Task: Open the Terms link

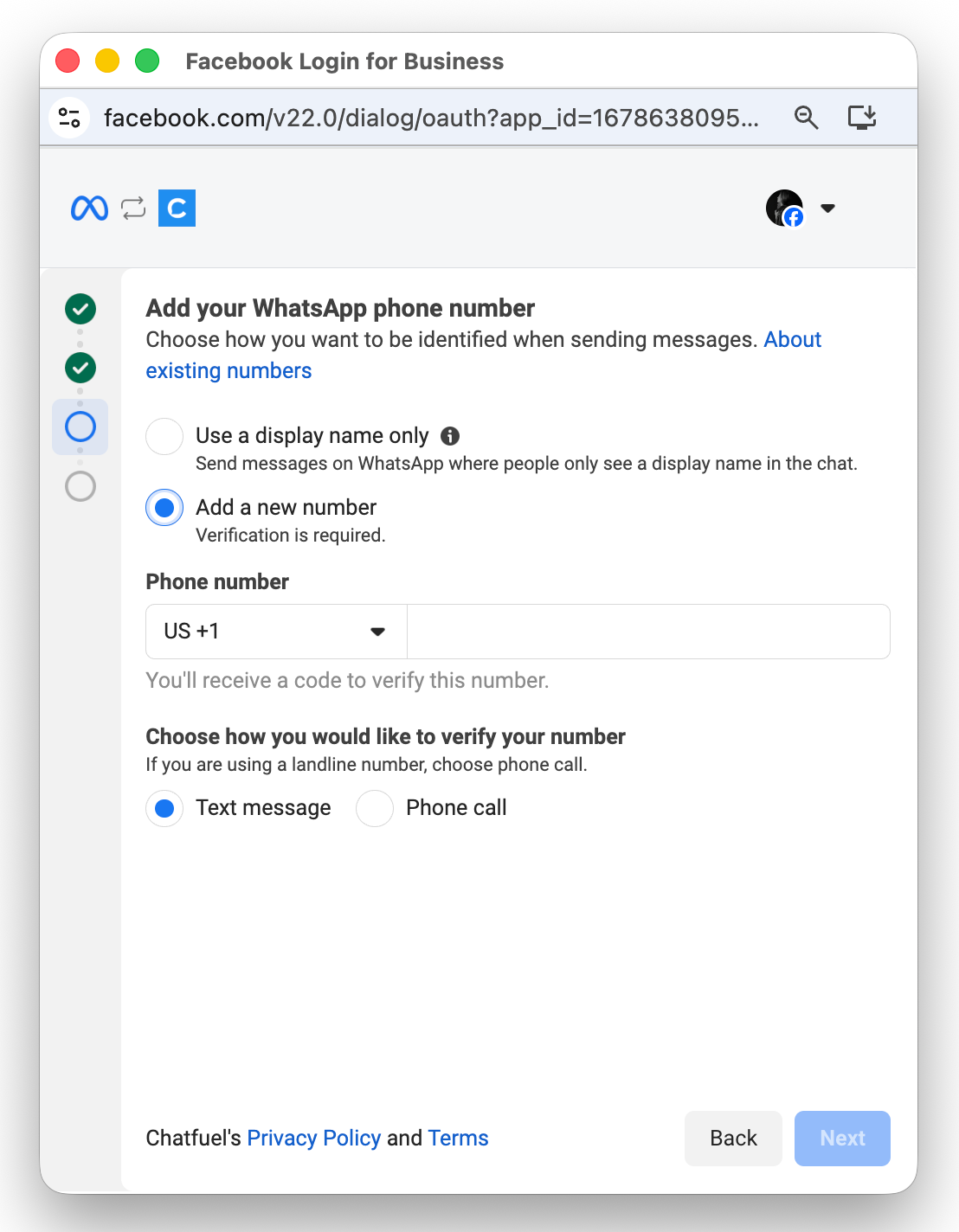Action: (x=459, y=1138)
